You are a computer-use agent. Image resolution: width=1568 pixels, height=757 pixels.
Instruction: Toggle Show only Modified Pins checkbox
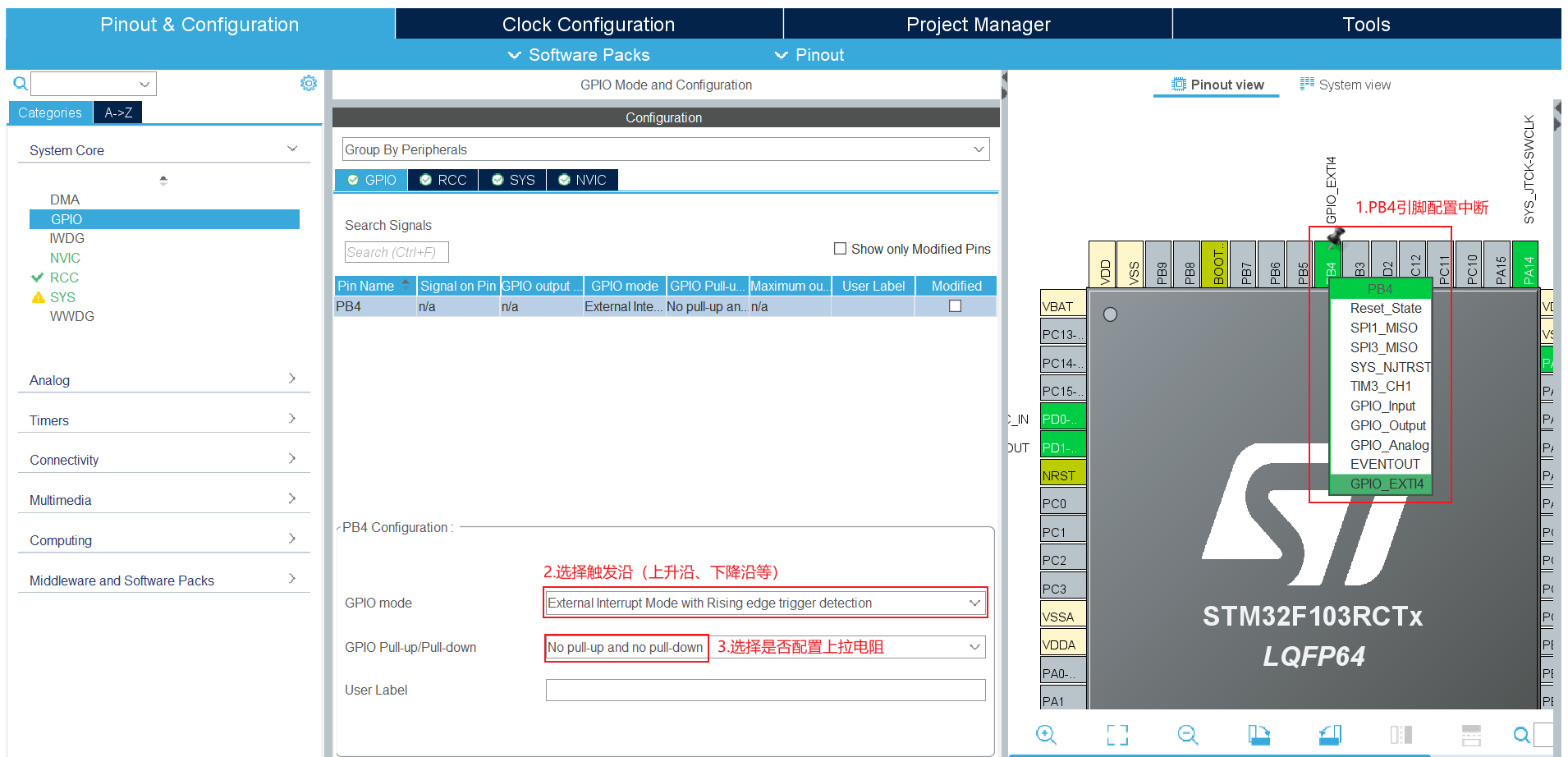point(840,249)
